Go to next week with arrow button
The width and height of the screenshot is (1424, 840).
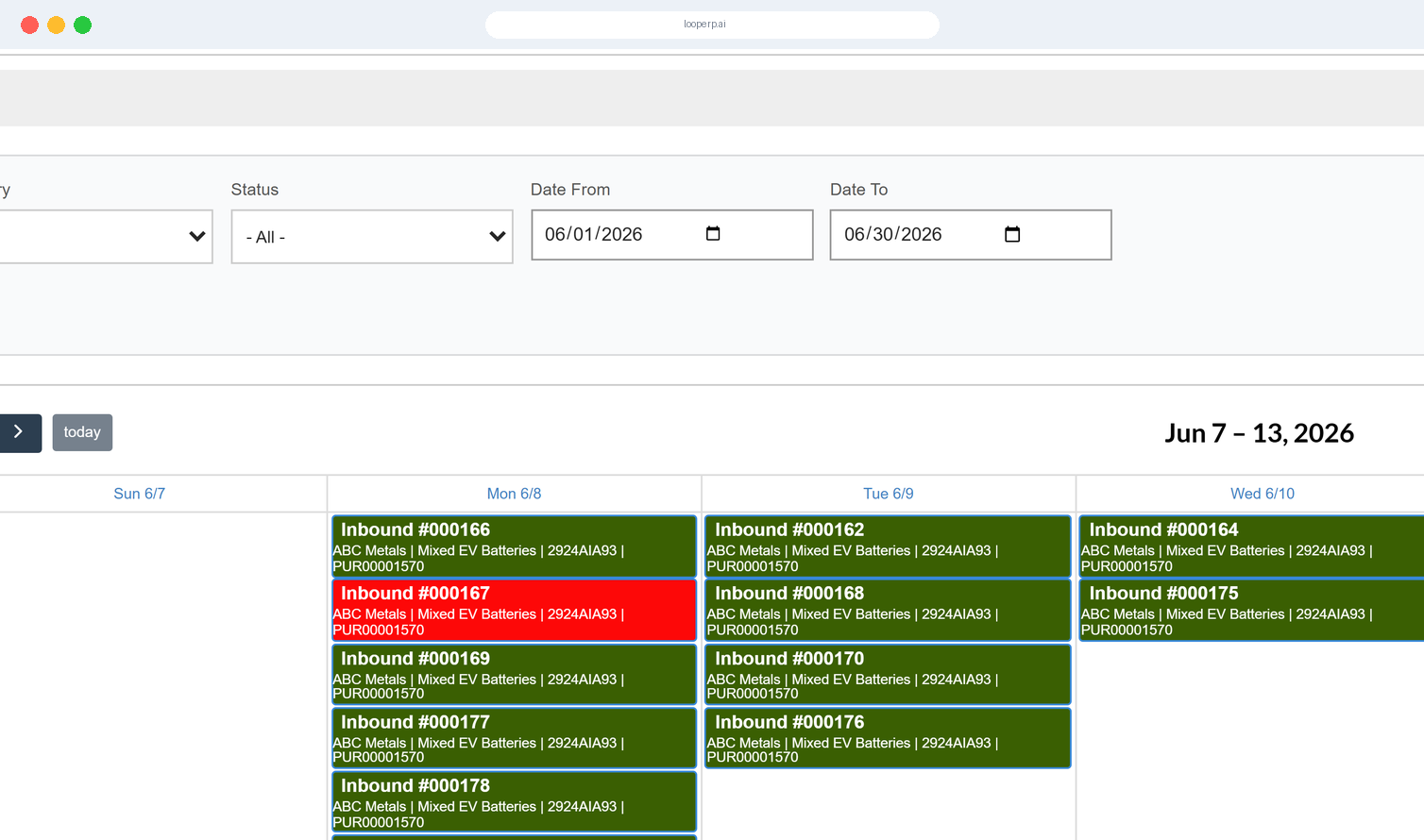20,432
